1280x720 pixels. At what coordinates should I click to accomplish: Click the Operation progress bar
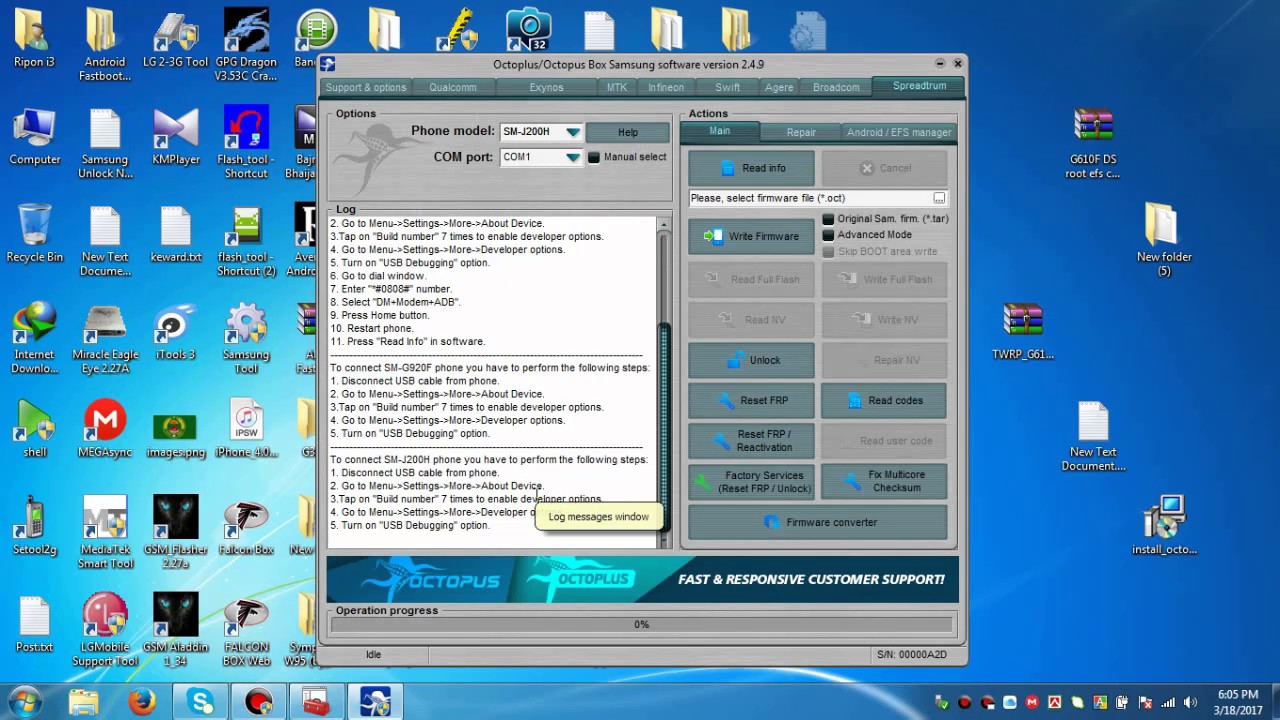641,625
